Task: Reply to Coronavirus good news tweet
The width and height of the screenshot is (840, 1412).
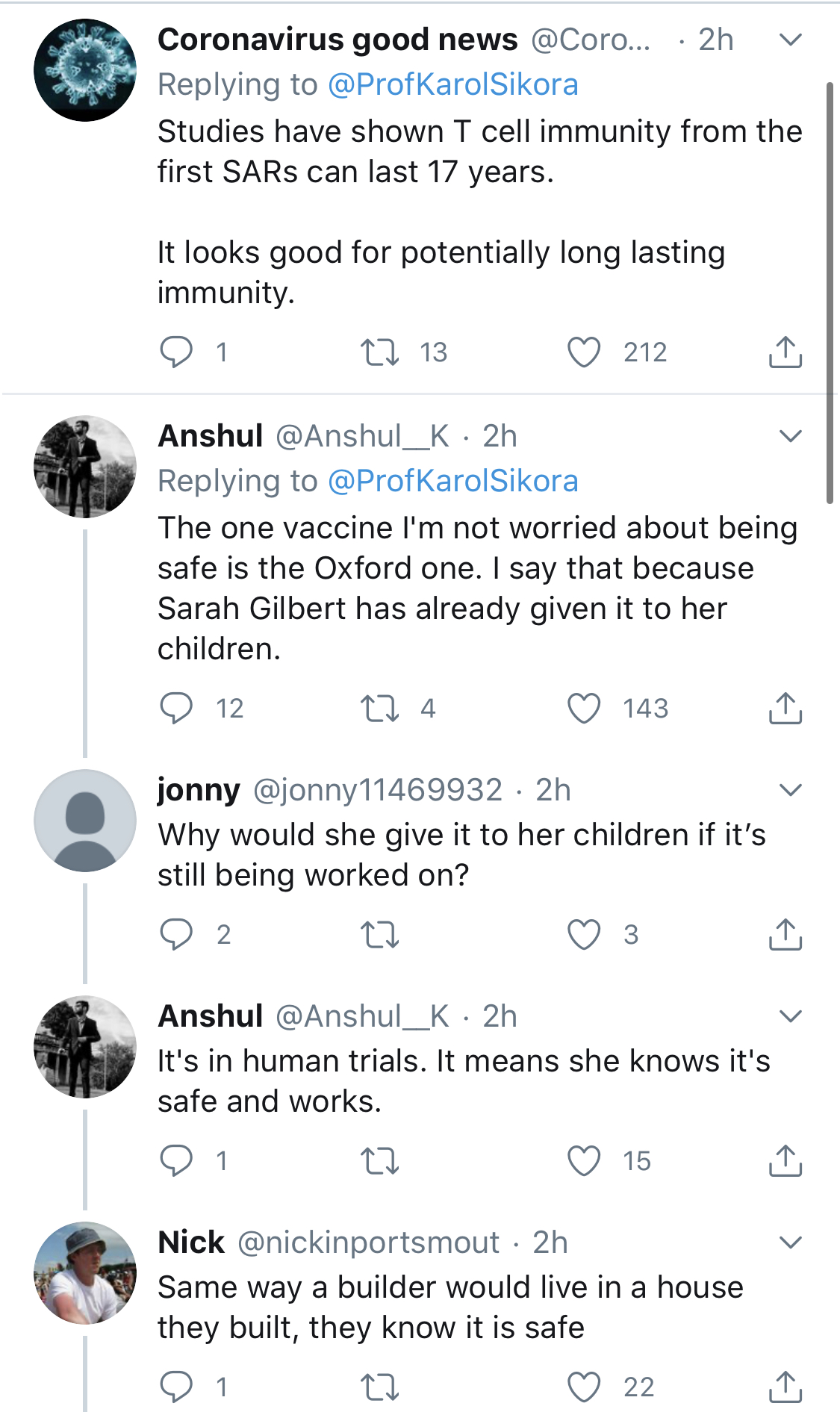Action: [177, 352]
